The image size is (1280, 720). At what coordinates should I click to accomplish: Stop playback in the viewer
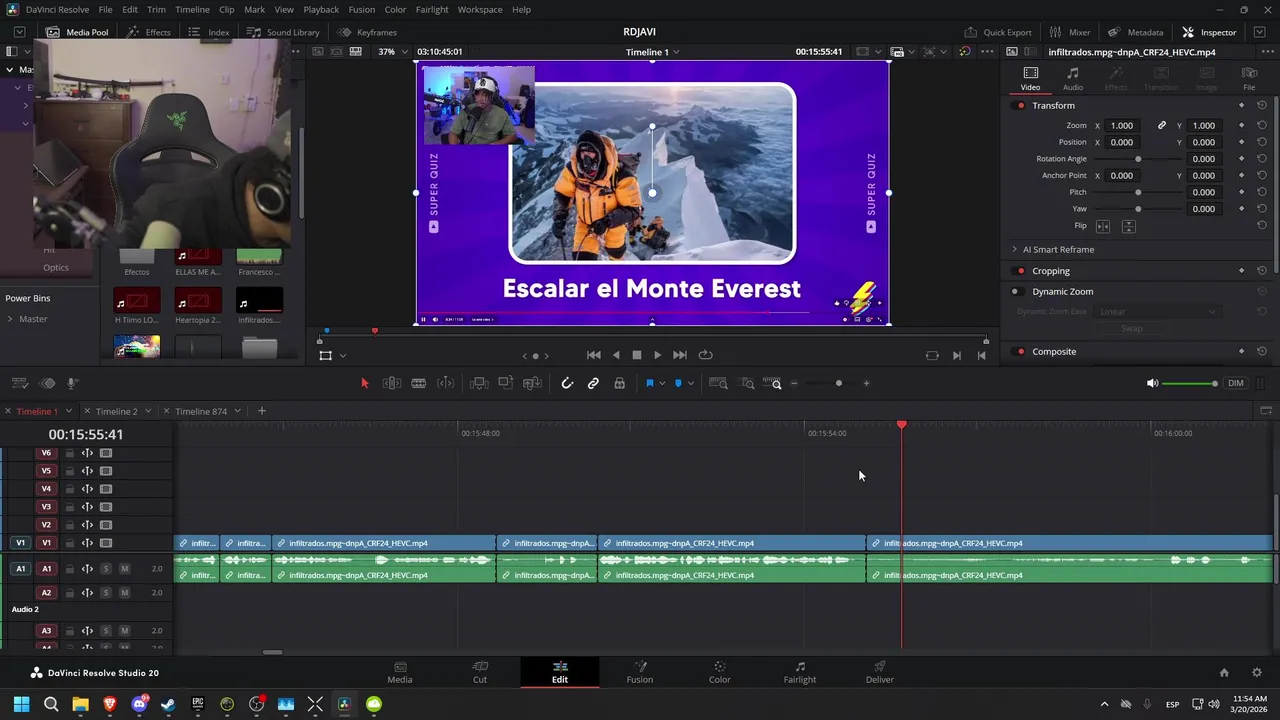636,355
